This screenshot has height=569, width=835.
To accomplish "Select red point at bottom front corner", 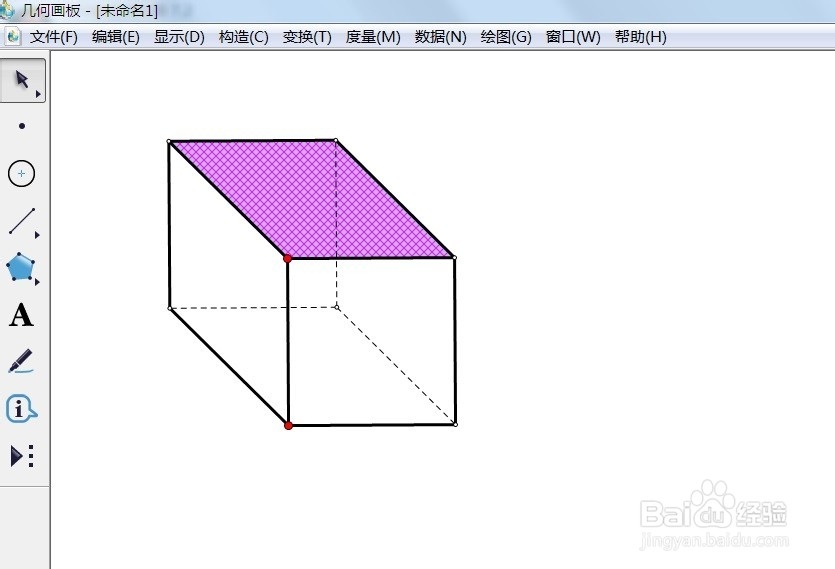I will [x=288, y=425].
